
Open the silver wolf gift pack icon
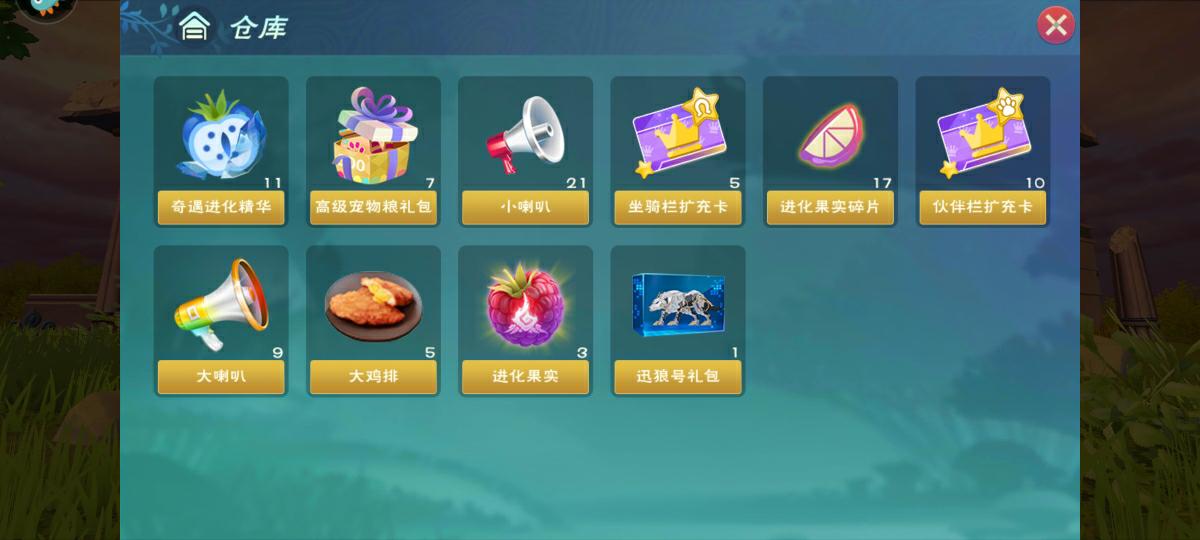pyautogui.click(x=678, y=305)
